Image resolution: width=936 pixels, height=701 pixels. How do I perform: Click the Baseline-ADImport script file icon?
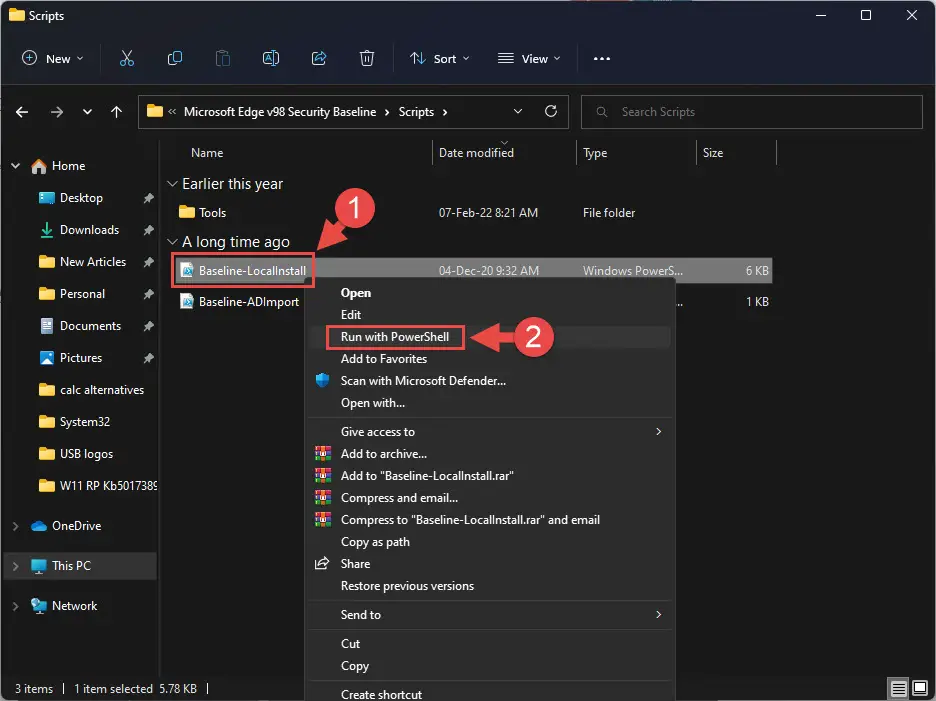(187, 302)
